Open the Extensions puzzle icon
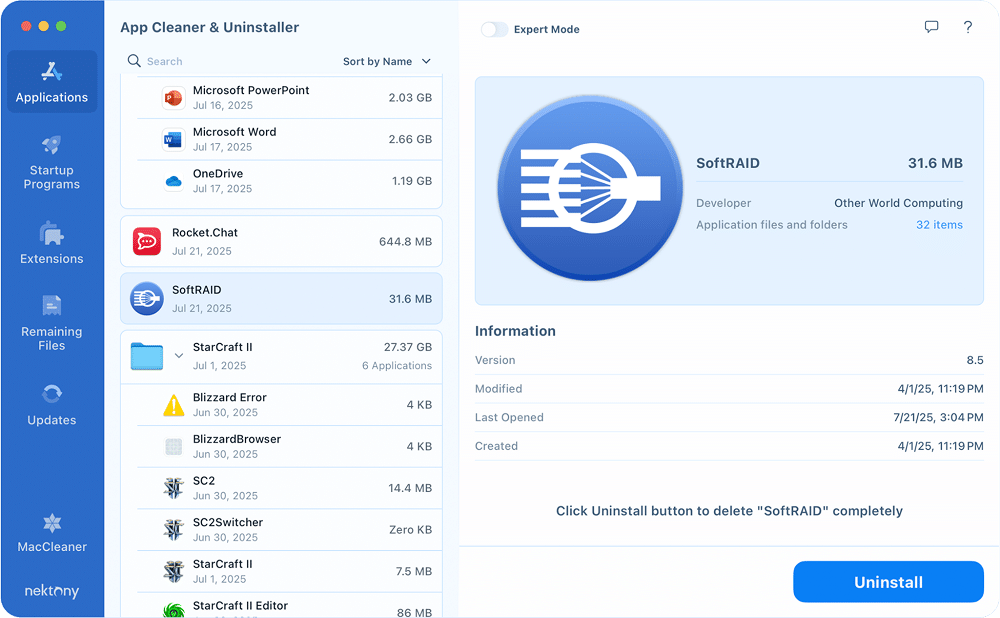This screenshot has height=618, width=1000. (x=52, y=233)
